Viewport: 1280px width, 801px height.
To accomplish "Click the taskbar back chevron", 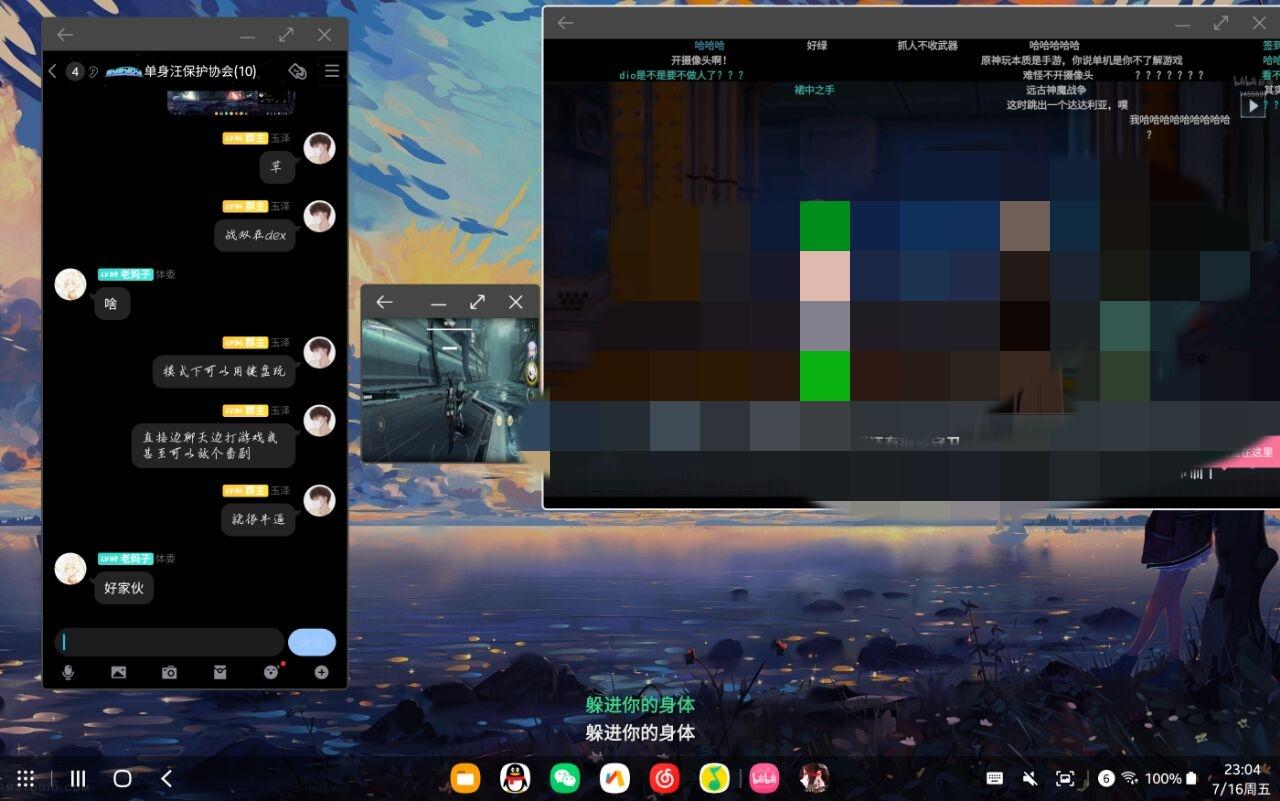I will [167, 778].
